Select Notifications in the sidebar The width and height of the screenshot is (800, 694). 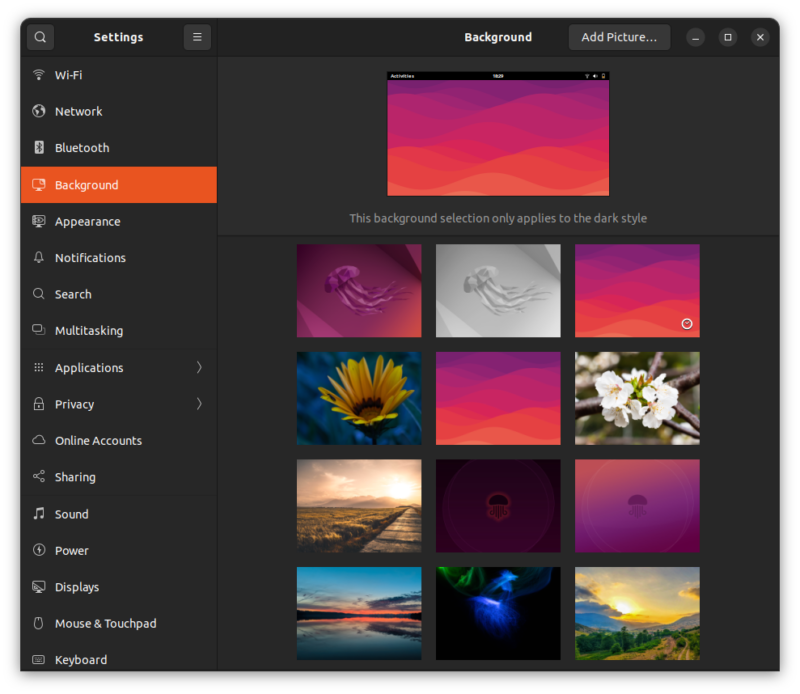119,258
